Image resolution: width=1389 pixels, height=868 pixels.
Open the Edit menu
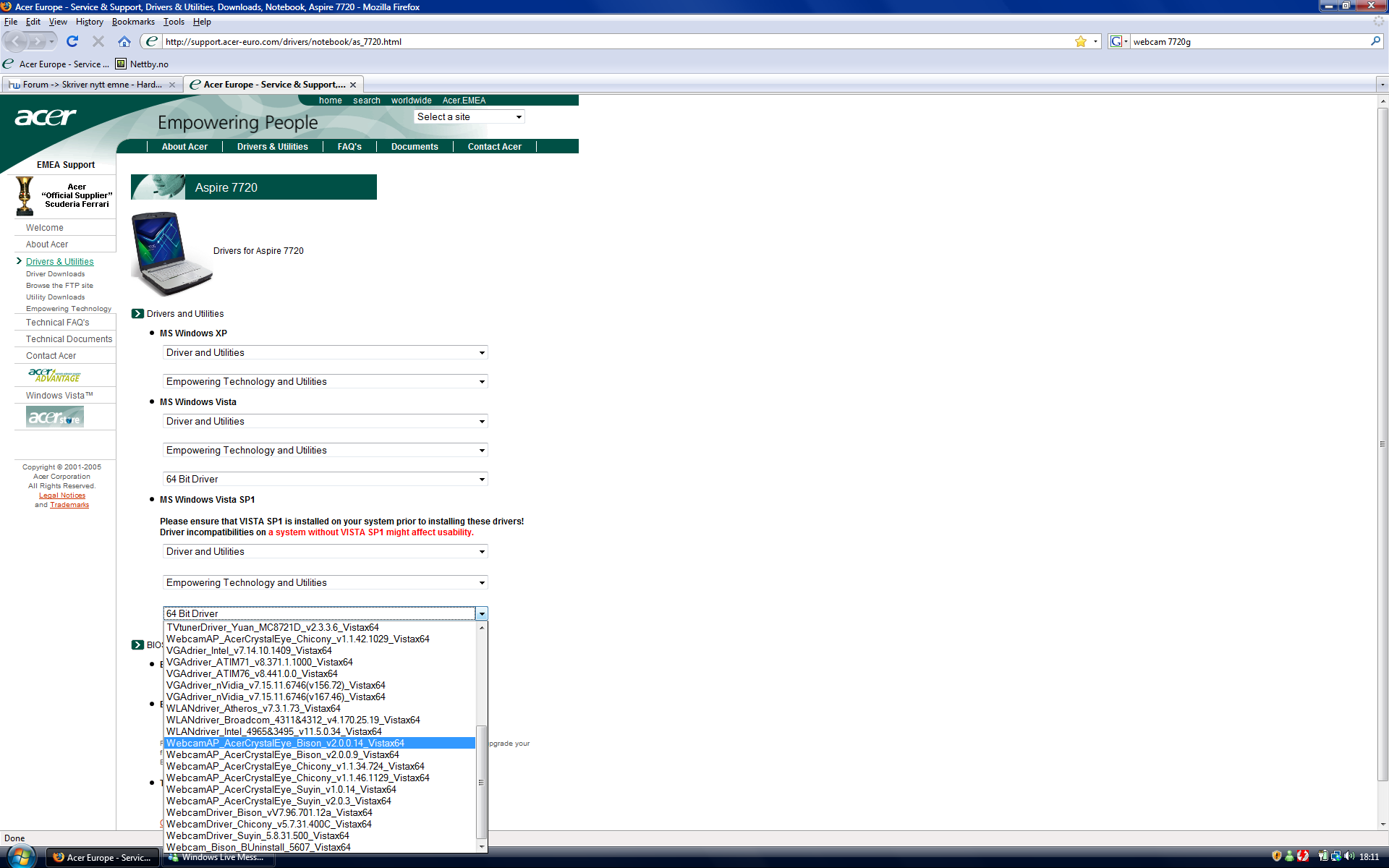[x=33, y=22]
